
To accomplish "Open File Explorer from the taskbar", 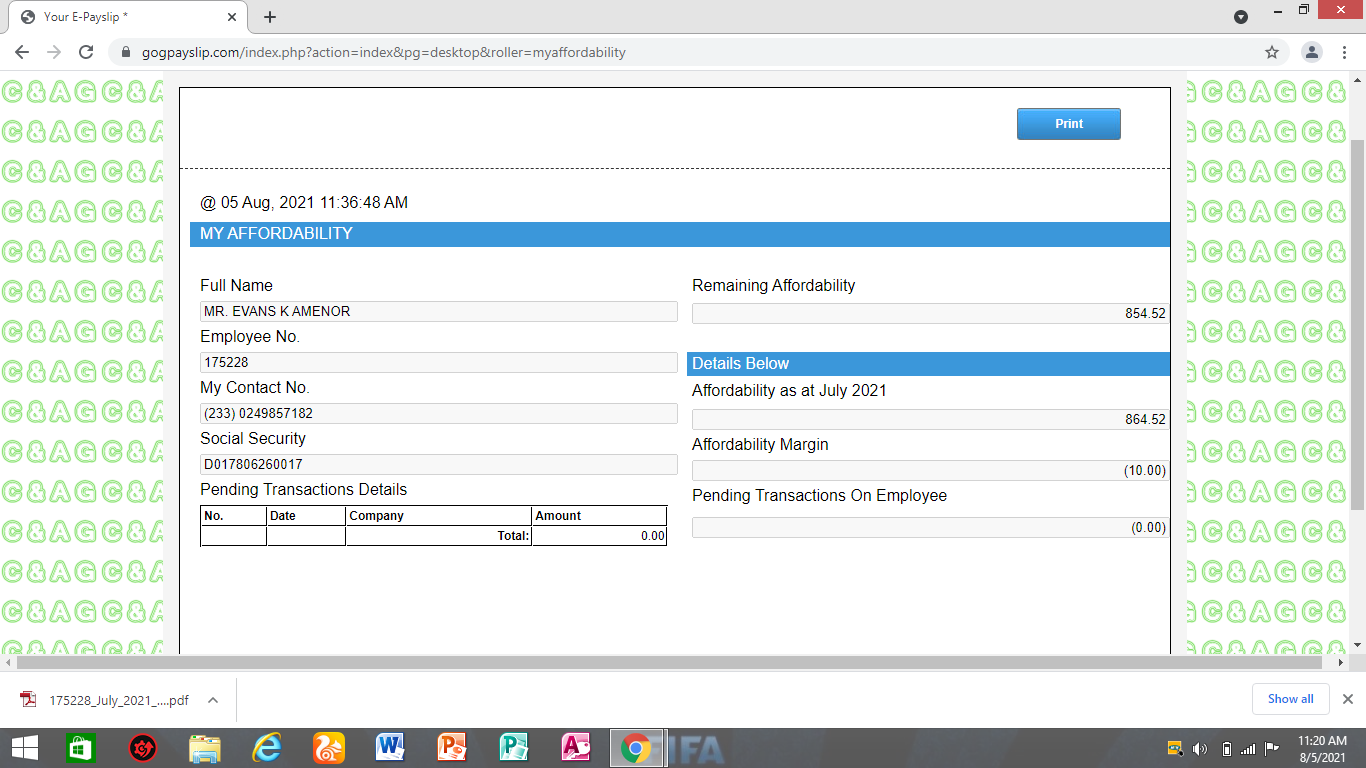I will (205, 747).
